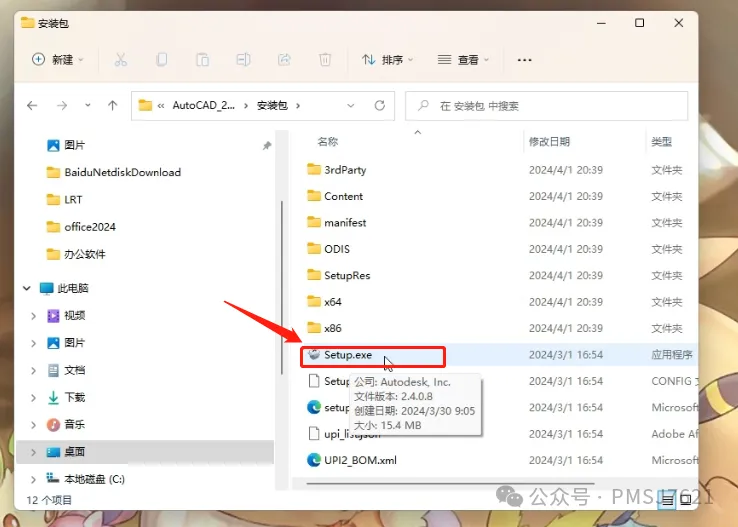738x527 pixels.
Task: Expand the 本地磁盘 (C:) node
Action: [33, 479]
